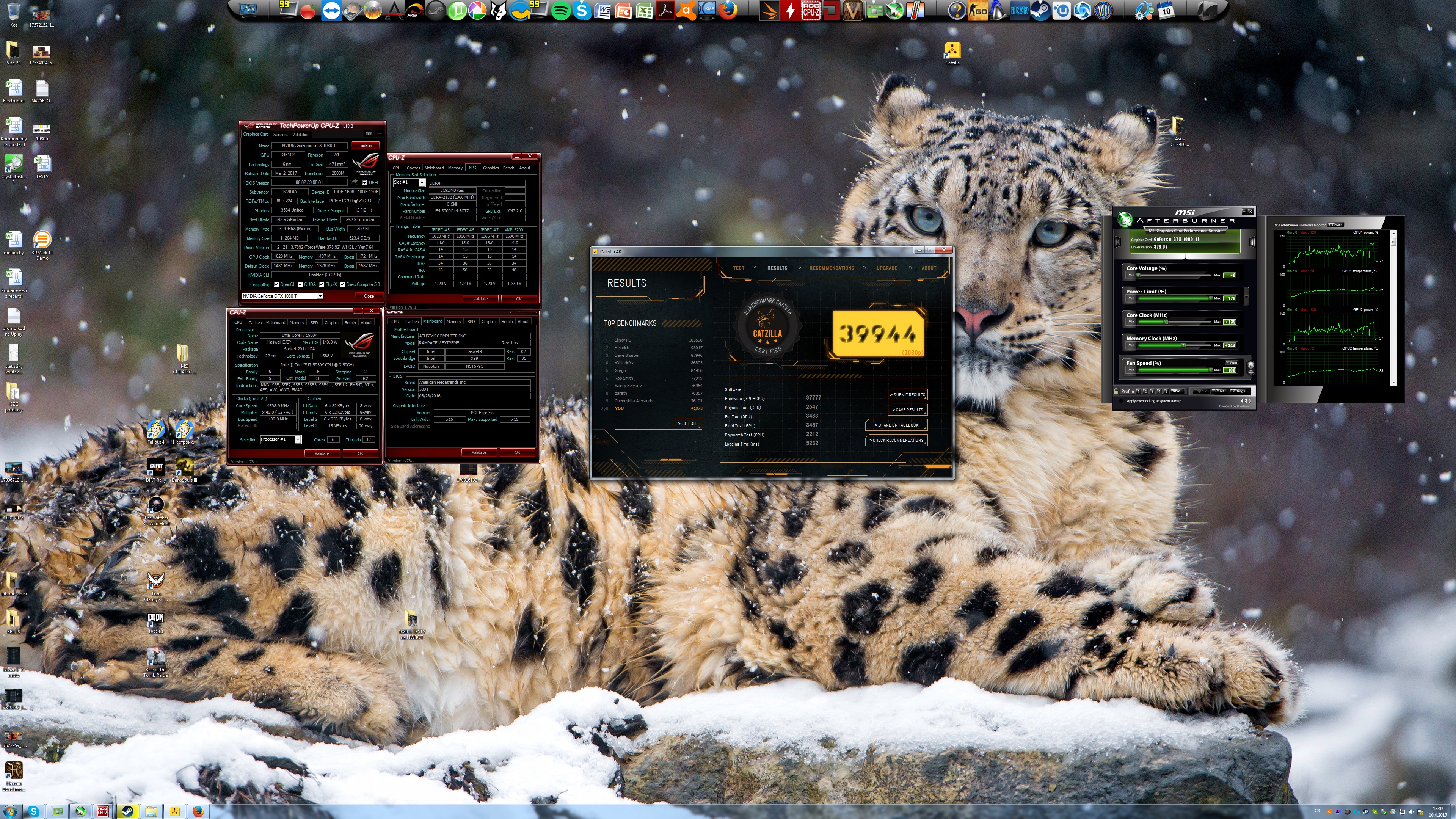Open the DiRT Rally desktop shortcut
The height and width of the screenshot is (819, 1456).
(x=155, y=470)
